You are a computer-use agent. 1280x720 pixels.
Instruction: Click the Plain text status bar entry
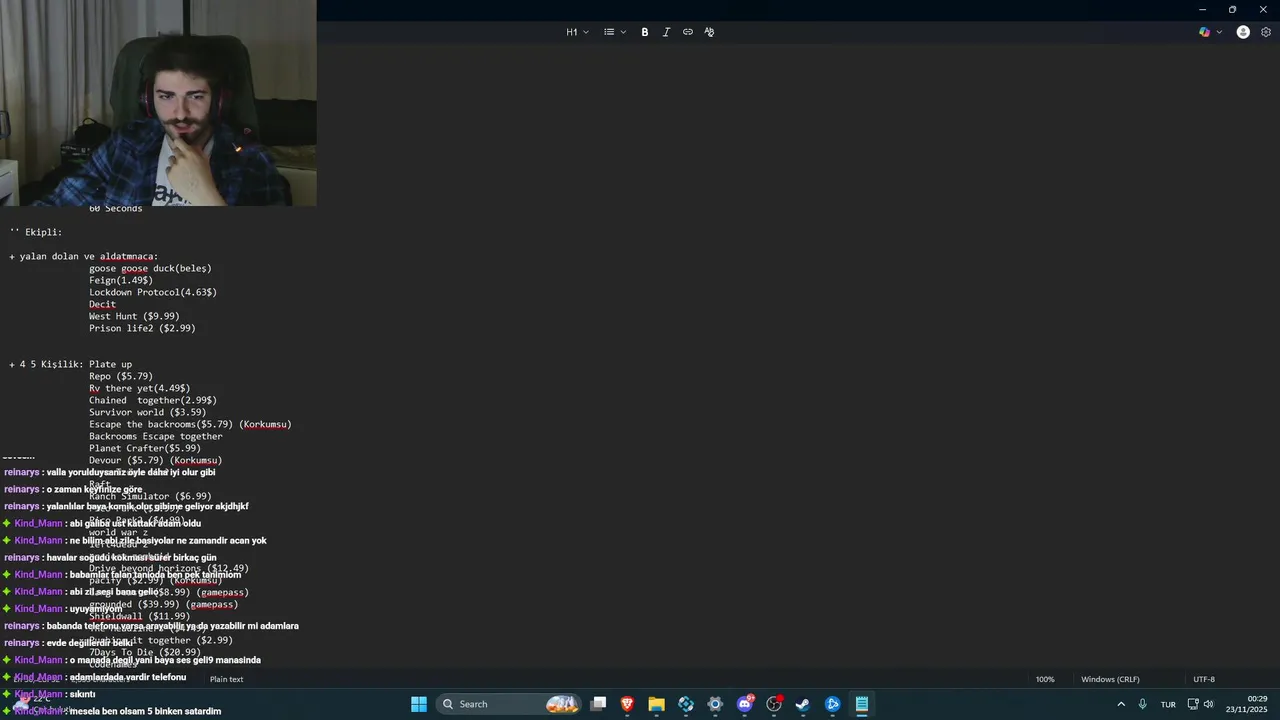(227, 679)
